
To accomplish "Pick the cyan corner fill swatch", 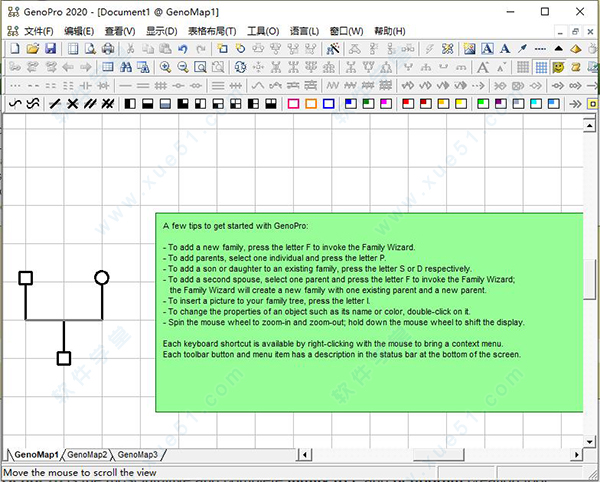I will tap(536, 104).
